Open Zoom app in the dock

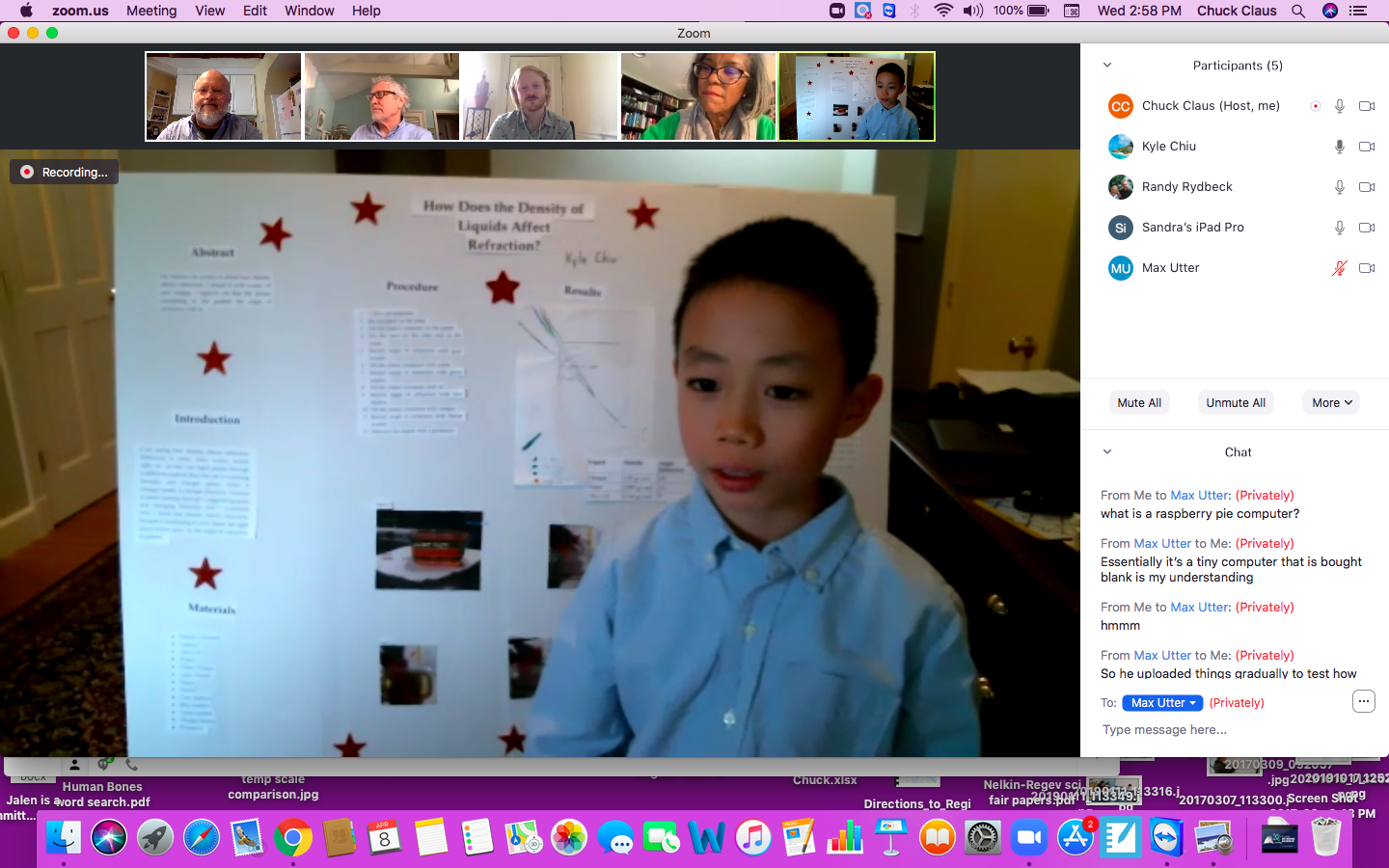click(1028, 837)
